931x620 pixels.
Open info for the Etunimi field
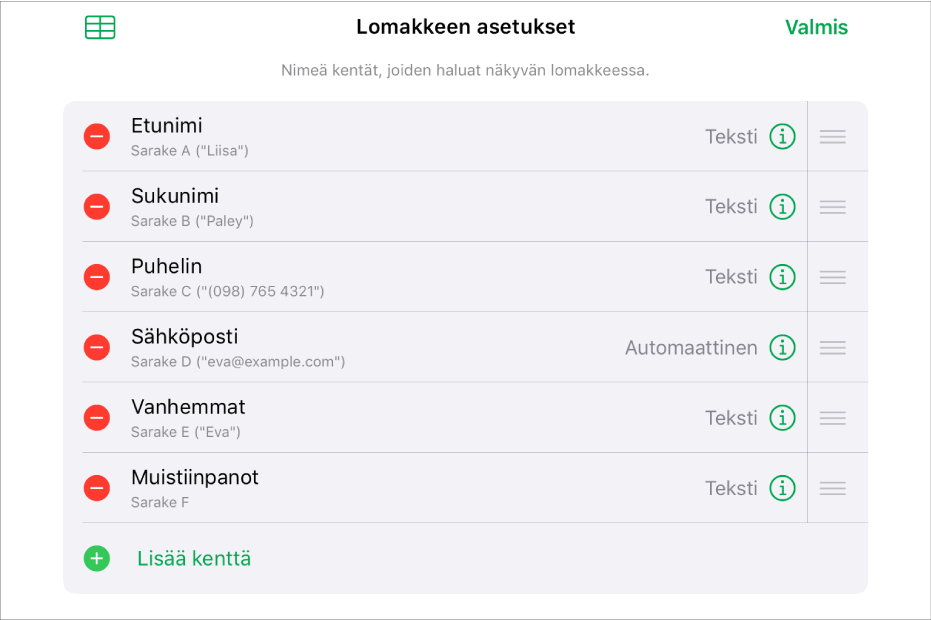(783, 136)
